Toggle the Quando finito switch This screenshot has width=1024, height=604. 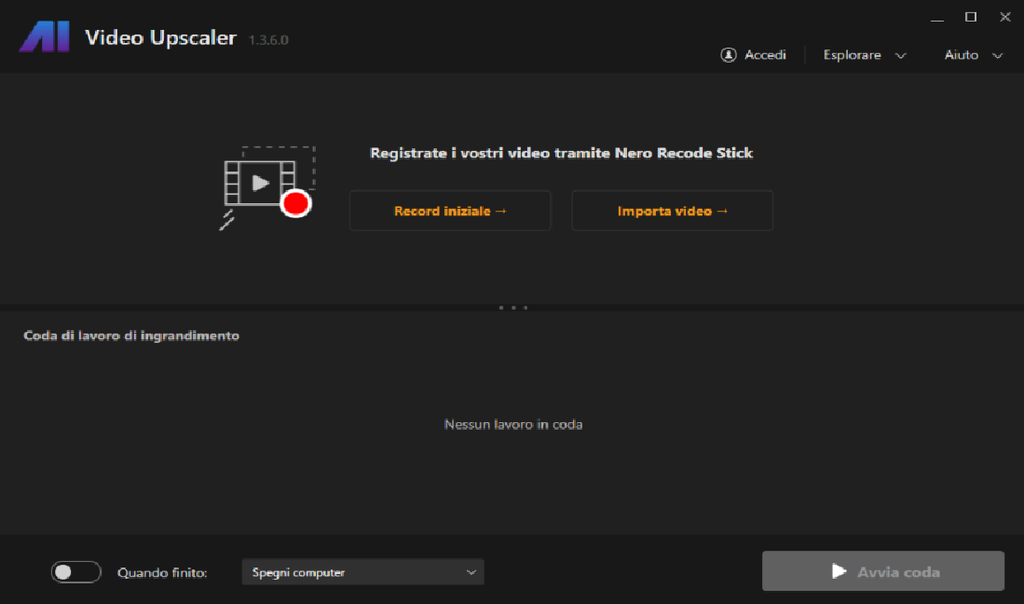pos(76,572)
